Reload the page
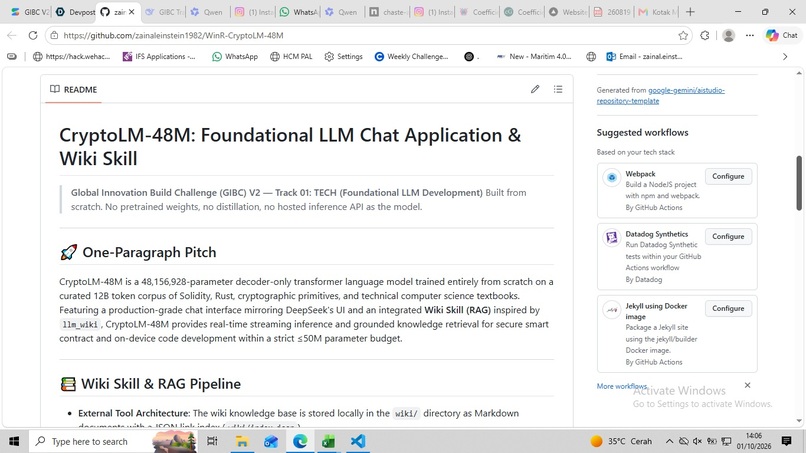806x453 pixels. tap(33, 35)
